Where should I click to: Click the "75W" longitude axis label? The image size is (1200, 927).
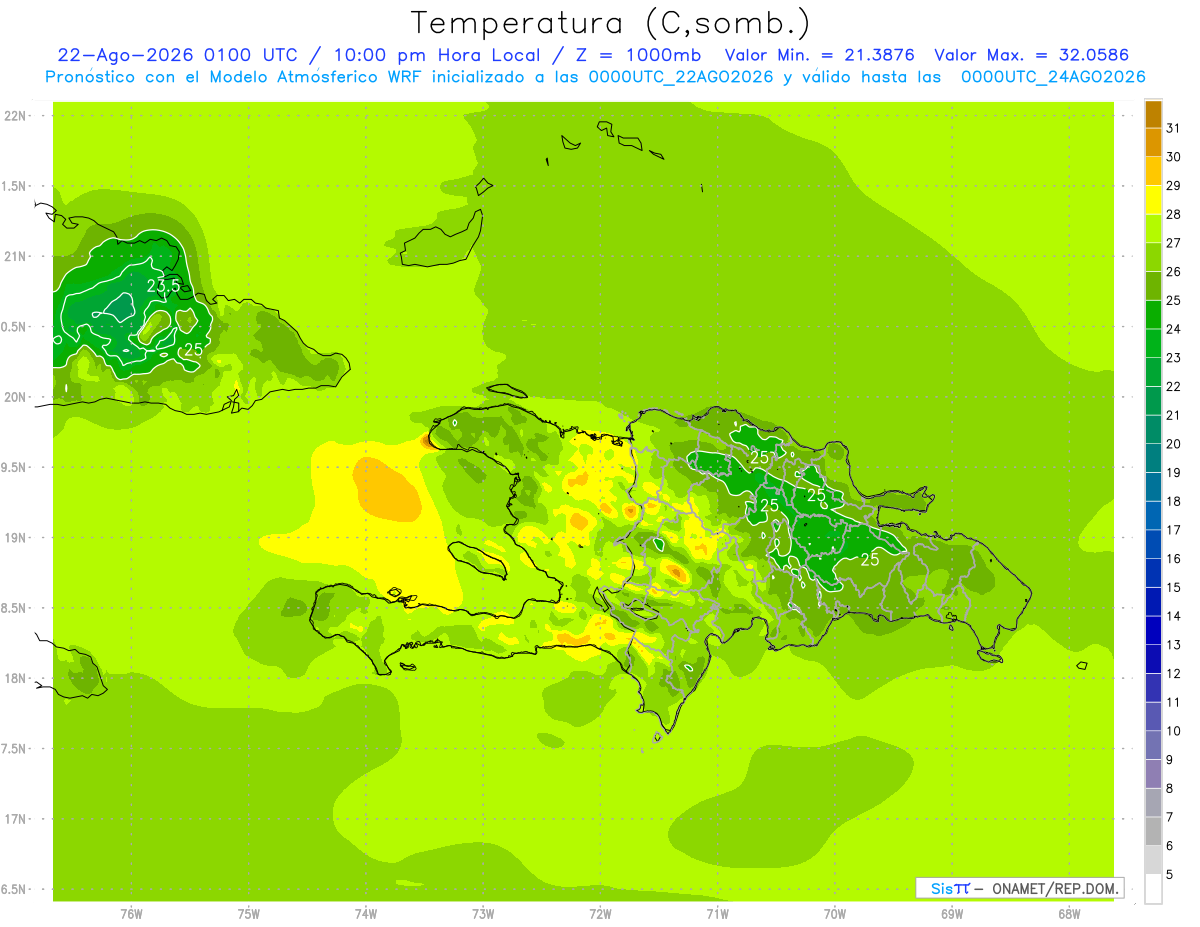point(249,913)
